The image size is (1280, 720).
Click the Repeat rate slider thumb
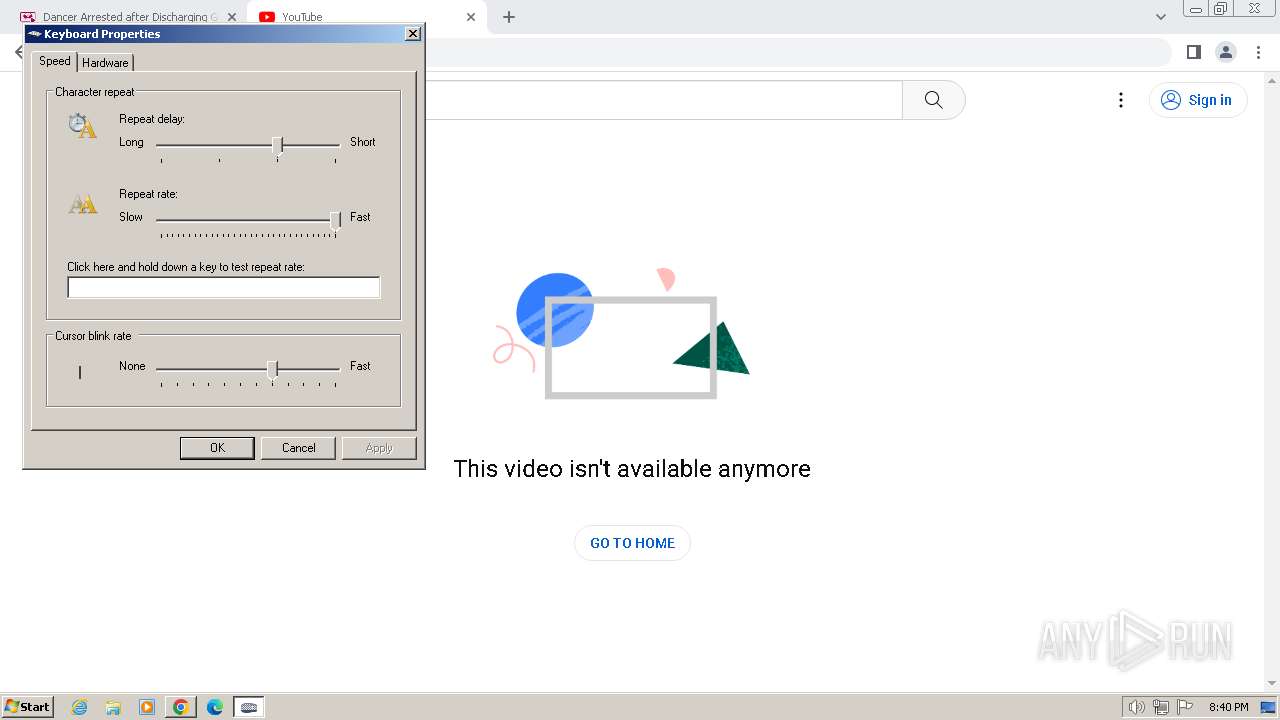point(335,220)
